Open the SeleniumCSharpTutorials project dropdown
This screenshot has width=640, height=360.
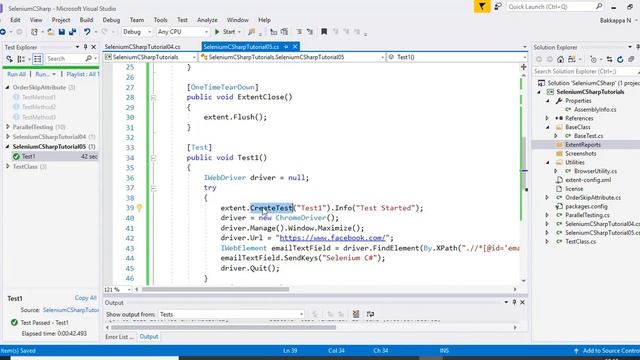coord(150,57)
